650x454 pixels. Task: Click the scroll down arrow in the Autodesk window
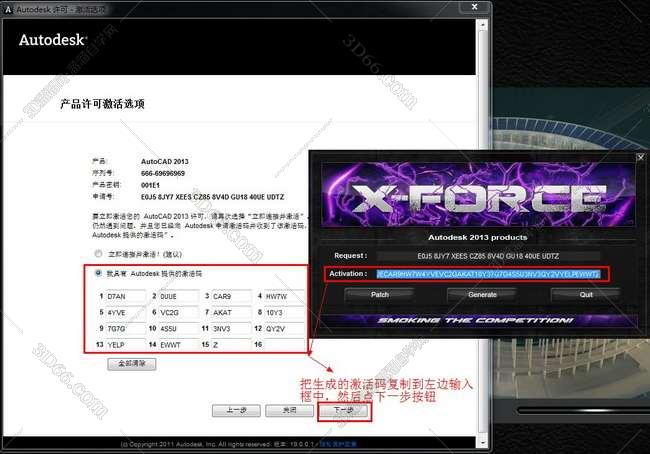click(x=483, y=442)
